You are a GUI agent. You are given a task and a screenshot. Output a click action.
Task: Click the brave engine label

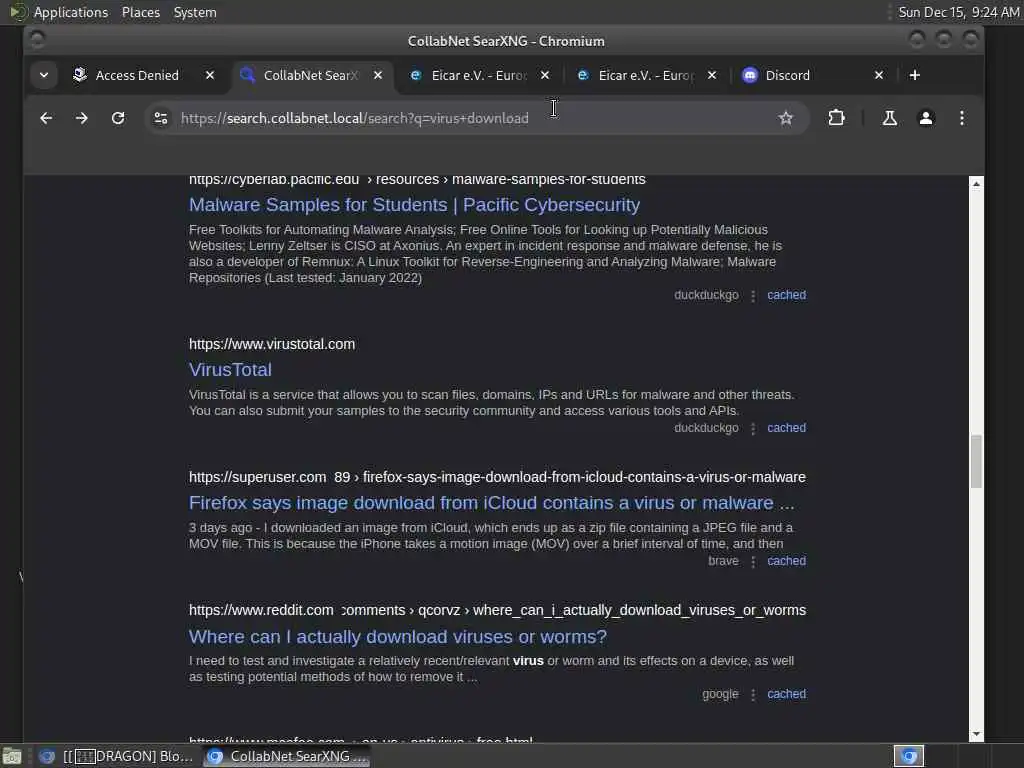[x=723, y=561]
